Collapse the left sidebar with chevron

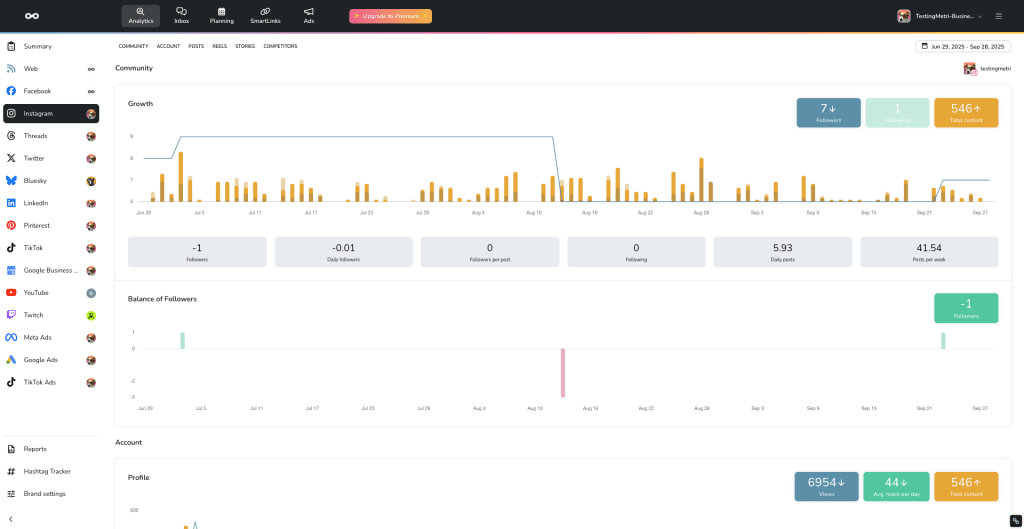pyautogui.click(x=10, y=520)
